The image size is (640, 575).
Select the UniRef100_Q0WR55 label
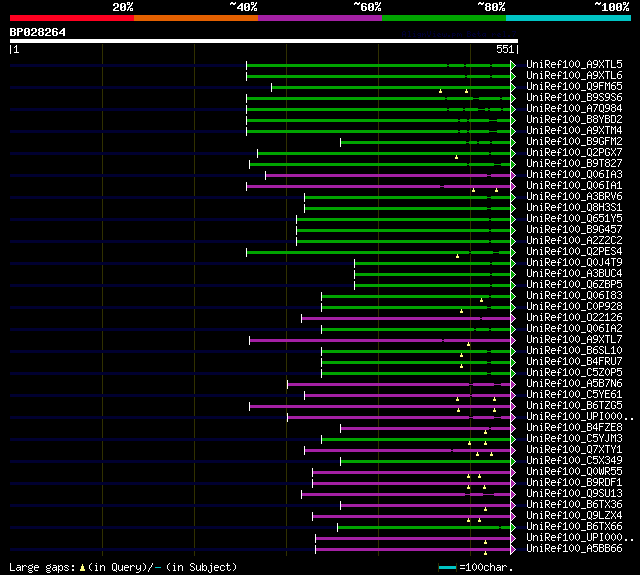pos(574,472)
